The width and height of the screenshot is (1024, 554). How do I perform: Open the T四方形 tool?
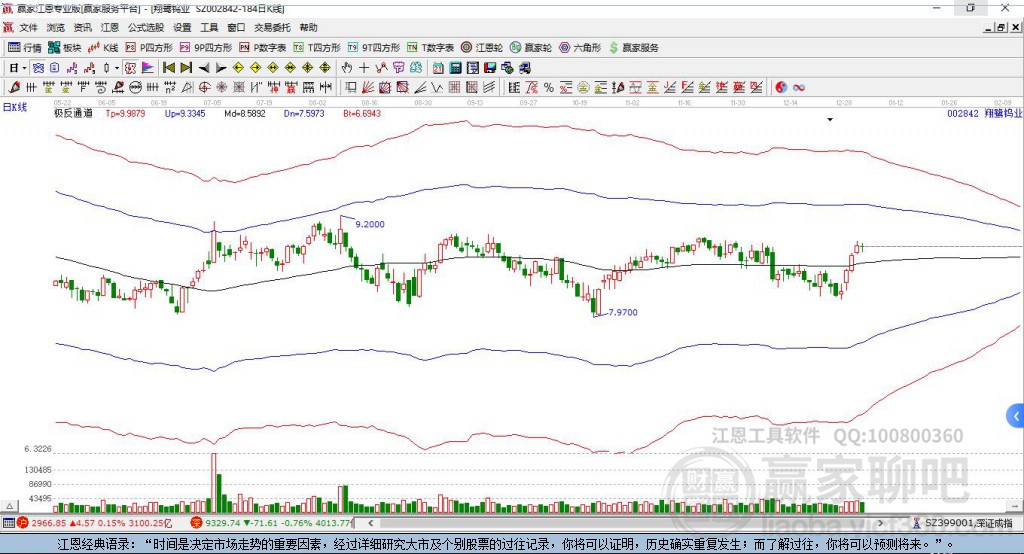pos(317,48)
